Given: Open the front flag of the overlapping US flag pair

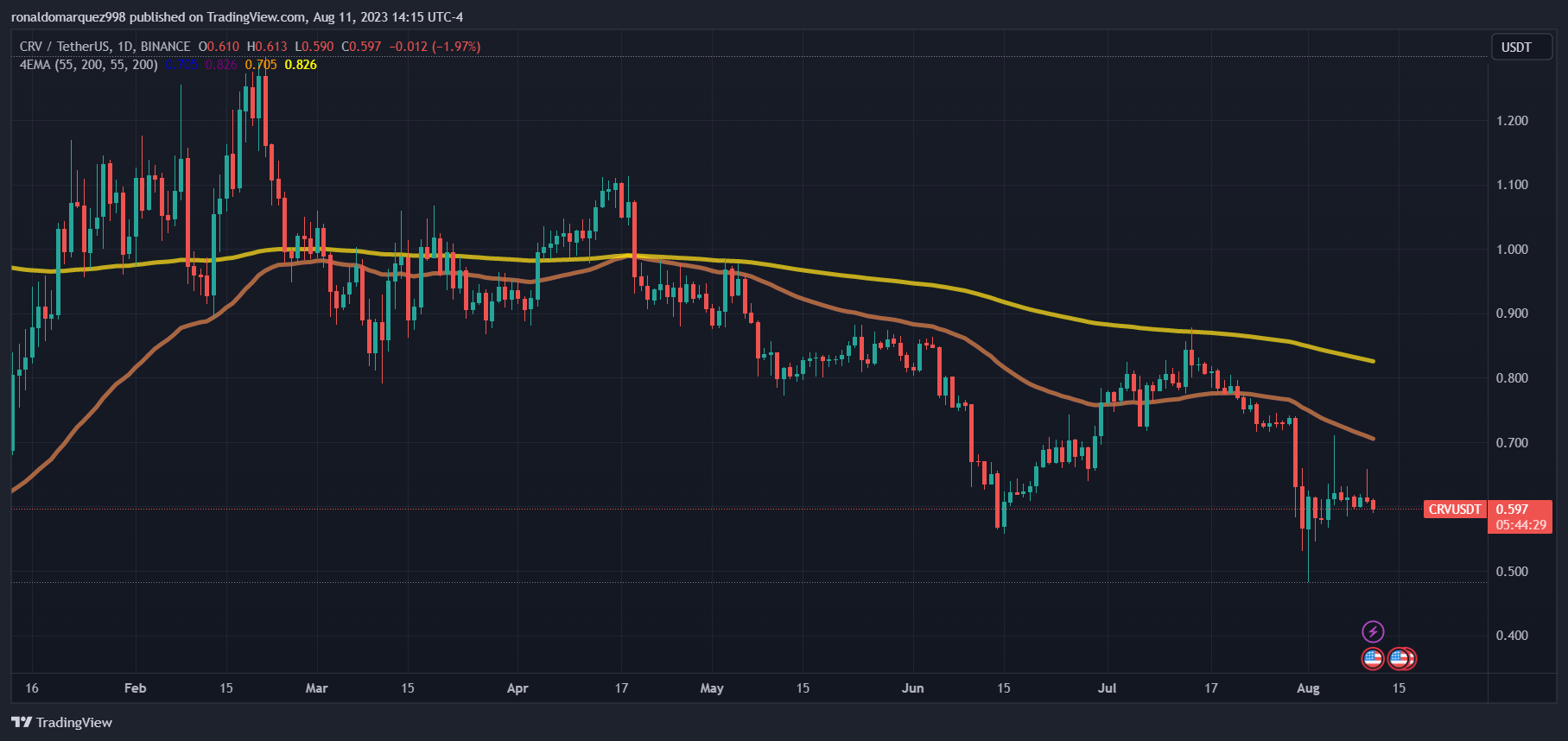Looking at the screenshot, I should (x=1398, y=659).
